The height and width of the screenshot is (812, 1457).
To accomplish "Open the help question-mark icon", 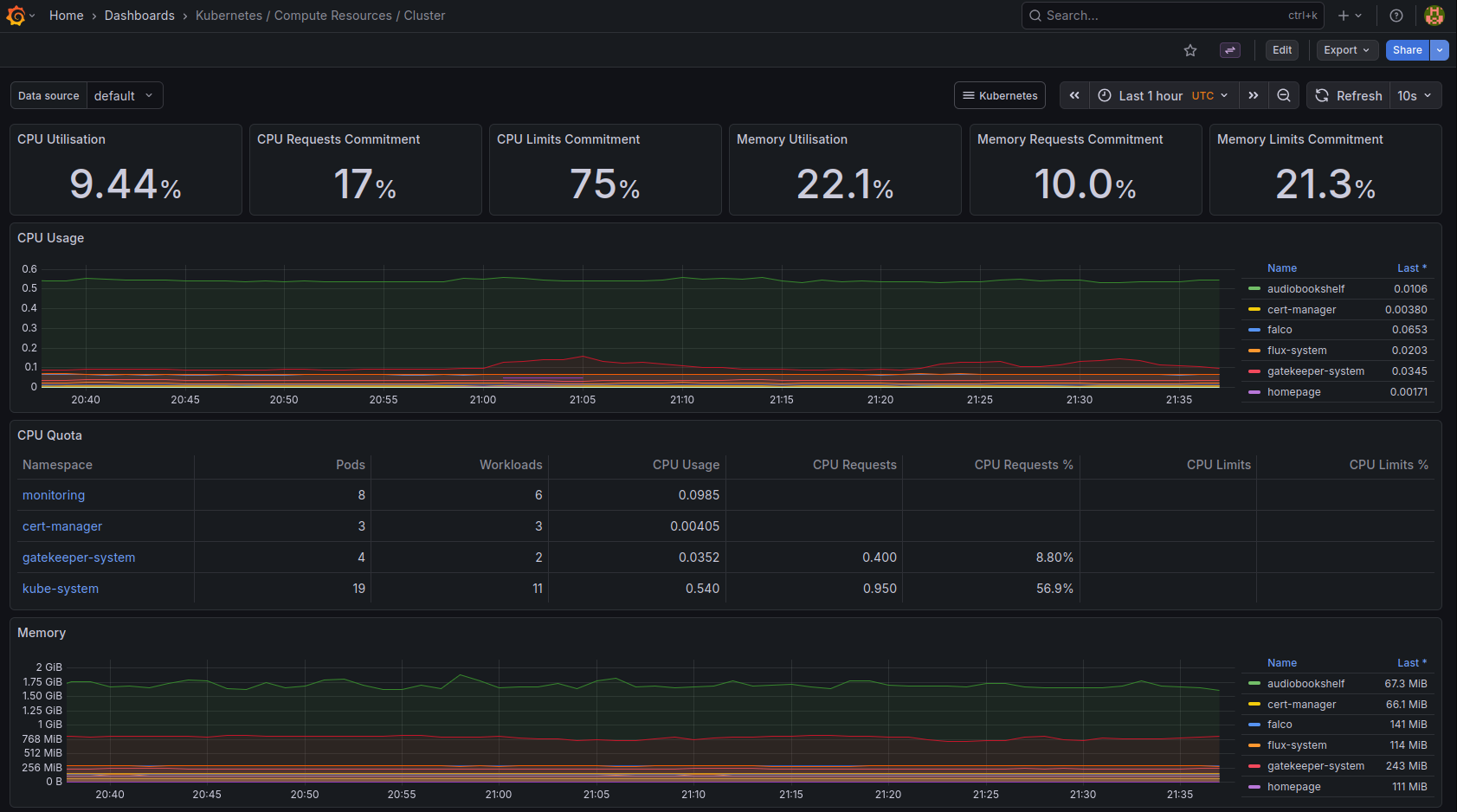I will [1396, 16].
